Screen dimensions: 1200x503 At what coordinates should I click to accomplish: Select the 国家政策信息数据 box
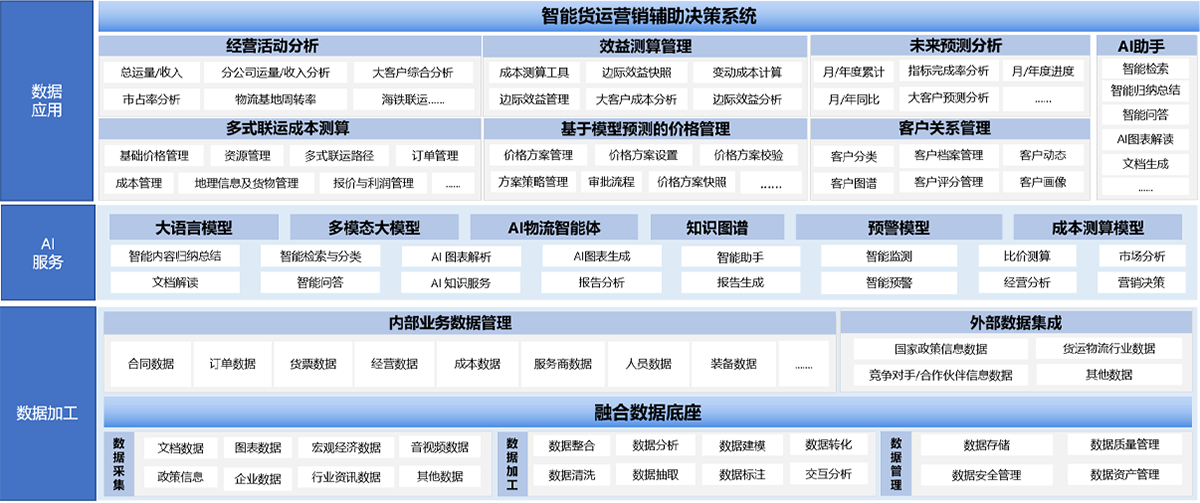(x=940, y=349)
